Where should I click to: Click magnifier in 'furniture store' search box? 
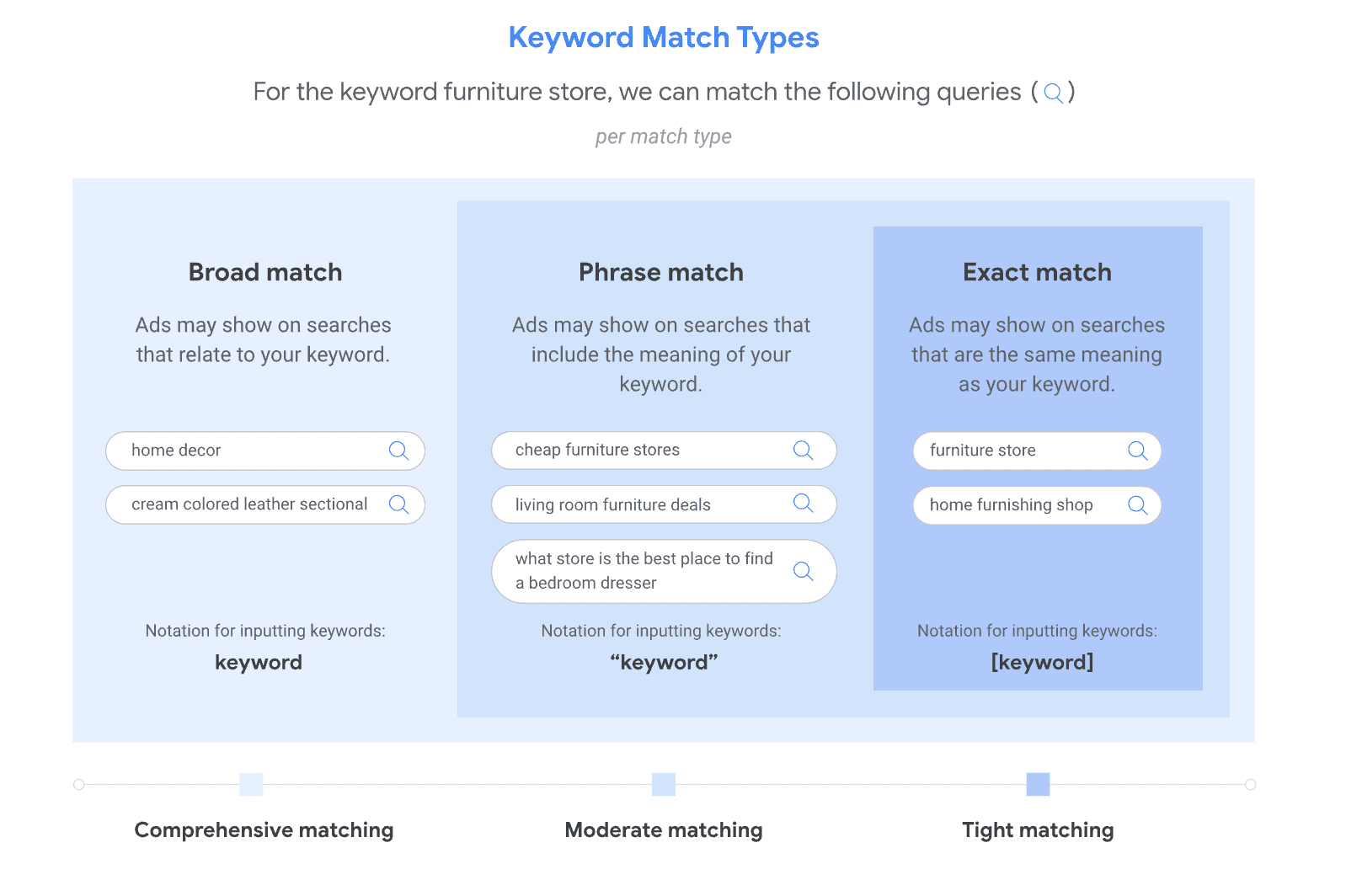pos(1137,451)
